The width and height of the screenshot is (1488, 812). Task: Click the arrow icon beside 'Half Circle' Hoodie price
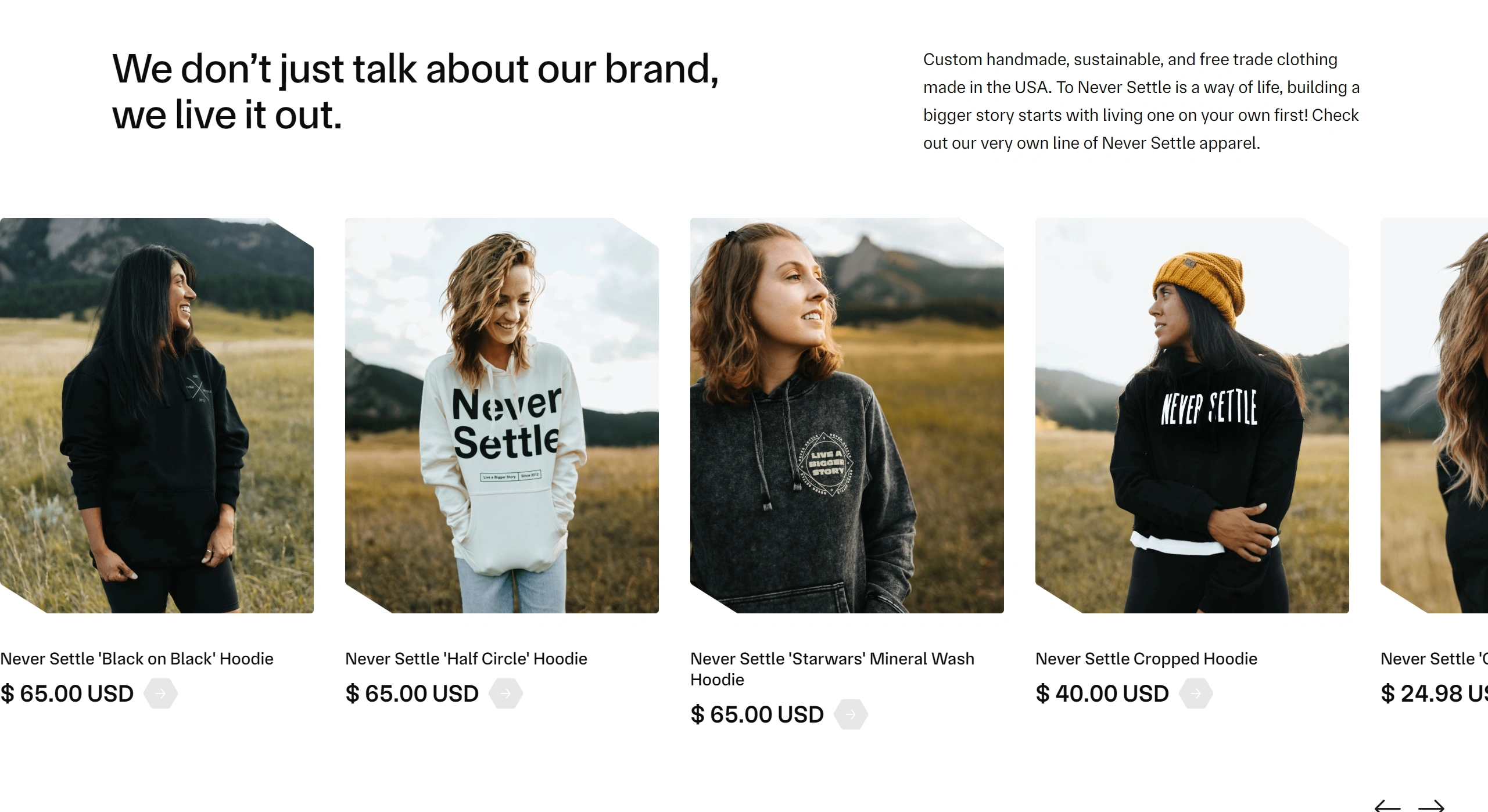click(506, 693)
